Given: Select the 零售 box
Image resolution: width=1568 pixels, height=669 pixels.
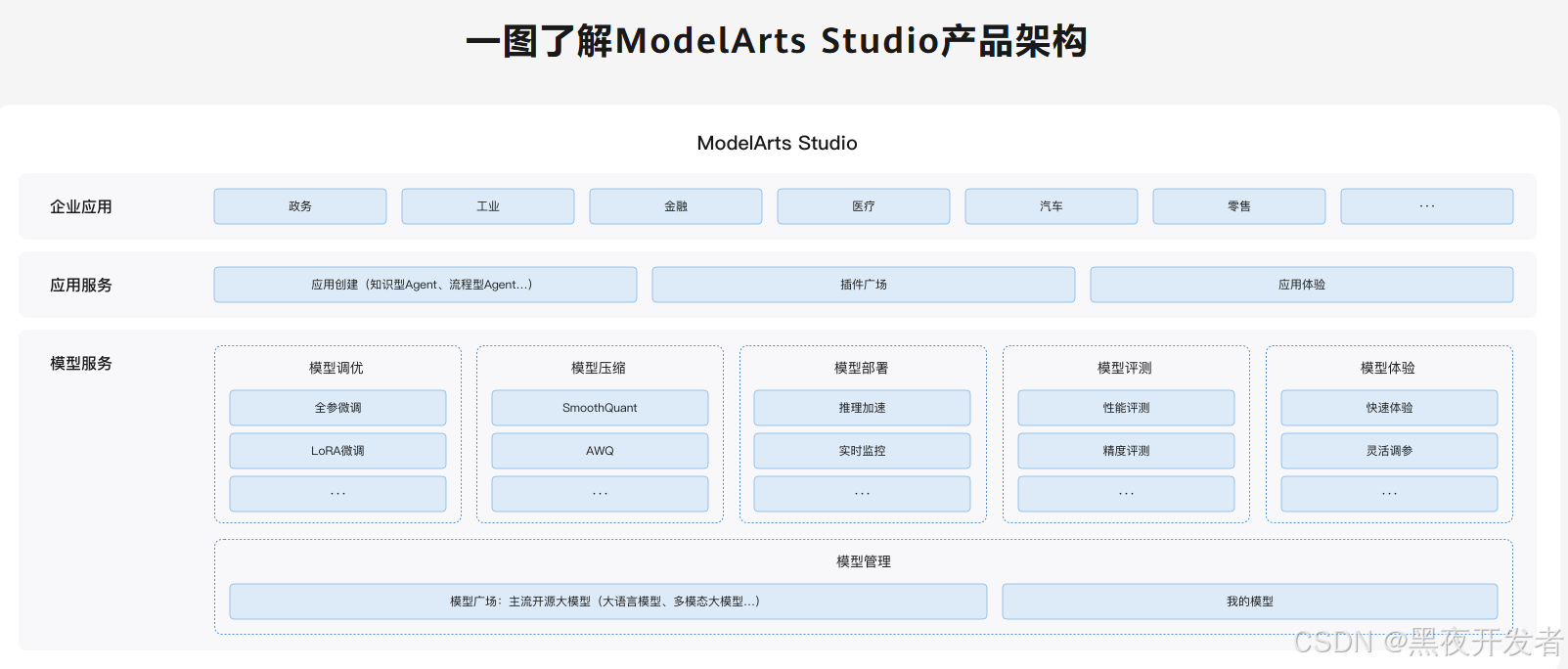Looking at the screenshot, I should pyautogui.click(x=1239, y=206).
